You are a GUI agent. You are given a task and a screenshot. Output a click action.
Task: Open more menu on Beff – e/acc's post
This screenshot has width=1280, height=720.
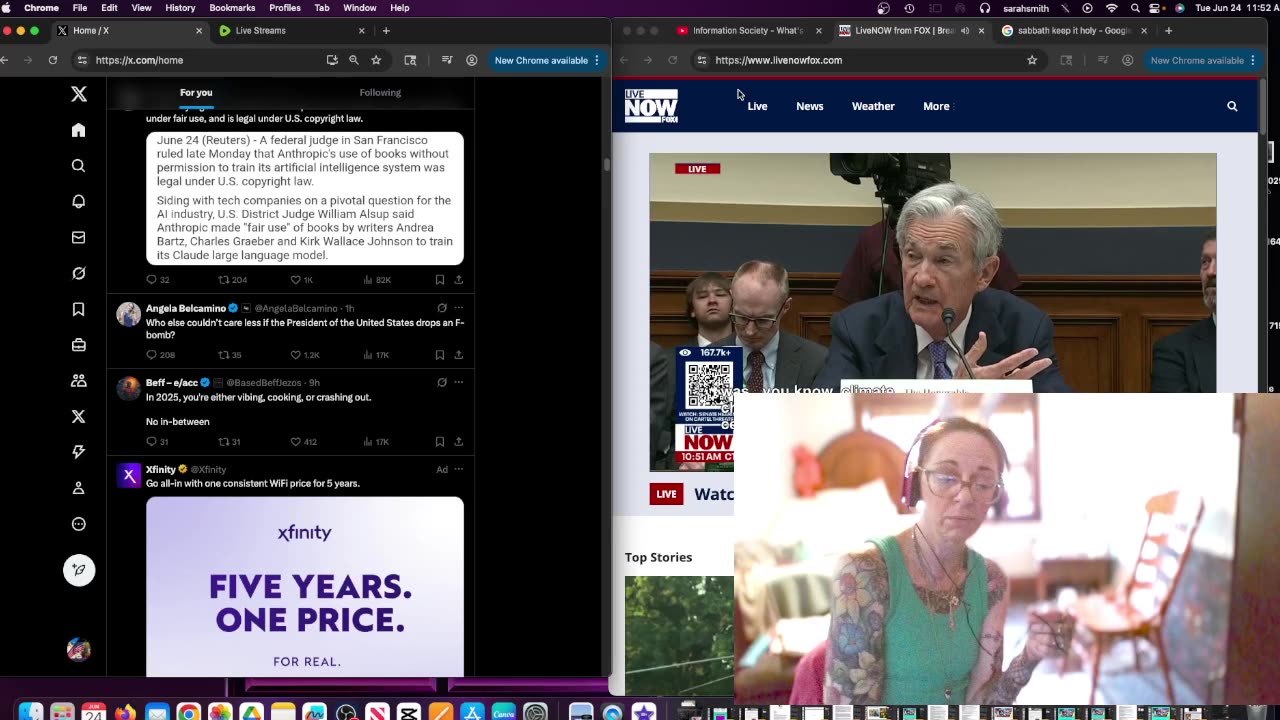pyautogui.click(x=459, y=382)
